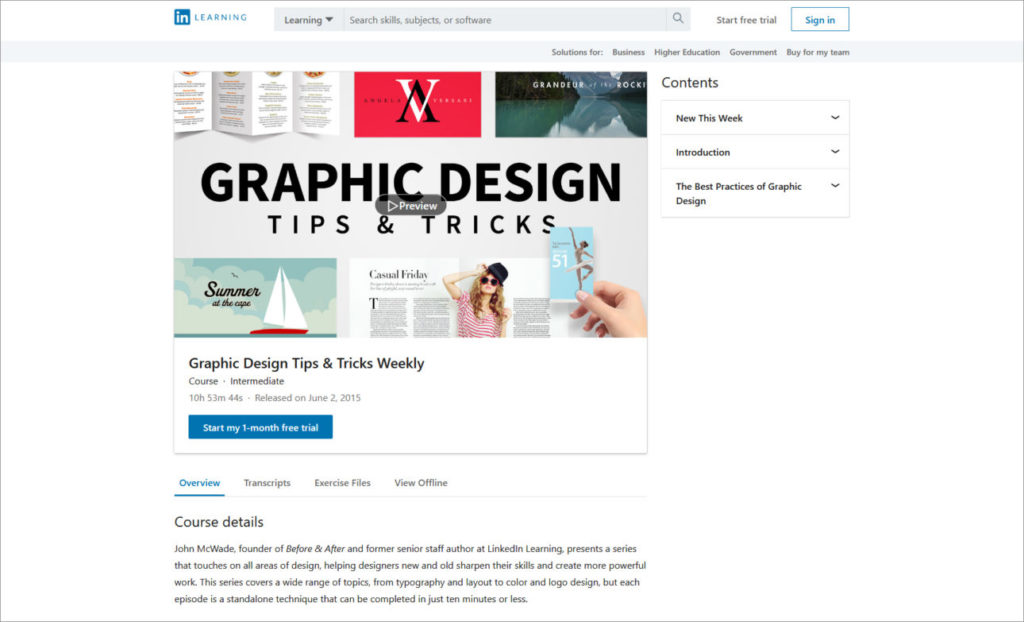Click the search magnifier icon
The height and width of the screenshot is (622, 1024).
click(x=678, y=19)
